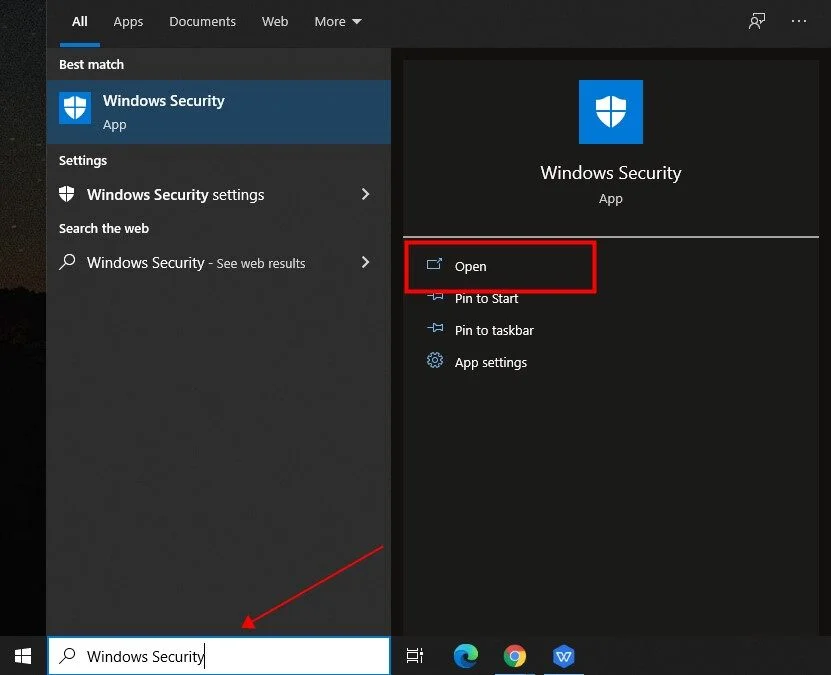831x675 pixels.
Task: Launch Google Chrome from the taskbar
Action: (x=515, y=656)
